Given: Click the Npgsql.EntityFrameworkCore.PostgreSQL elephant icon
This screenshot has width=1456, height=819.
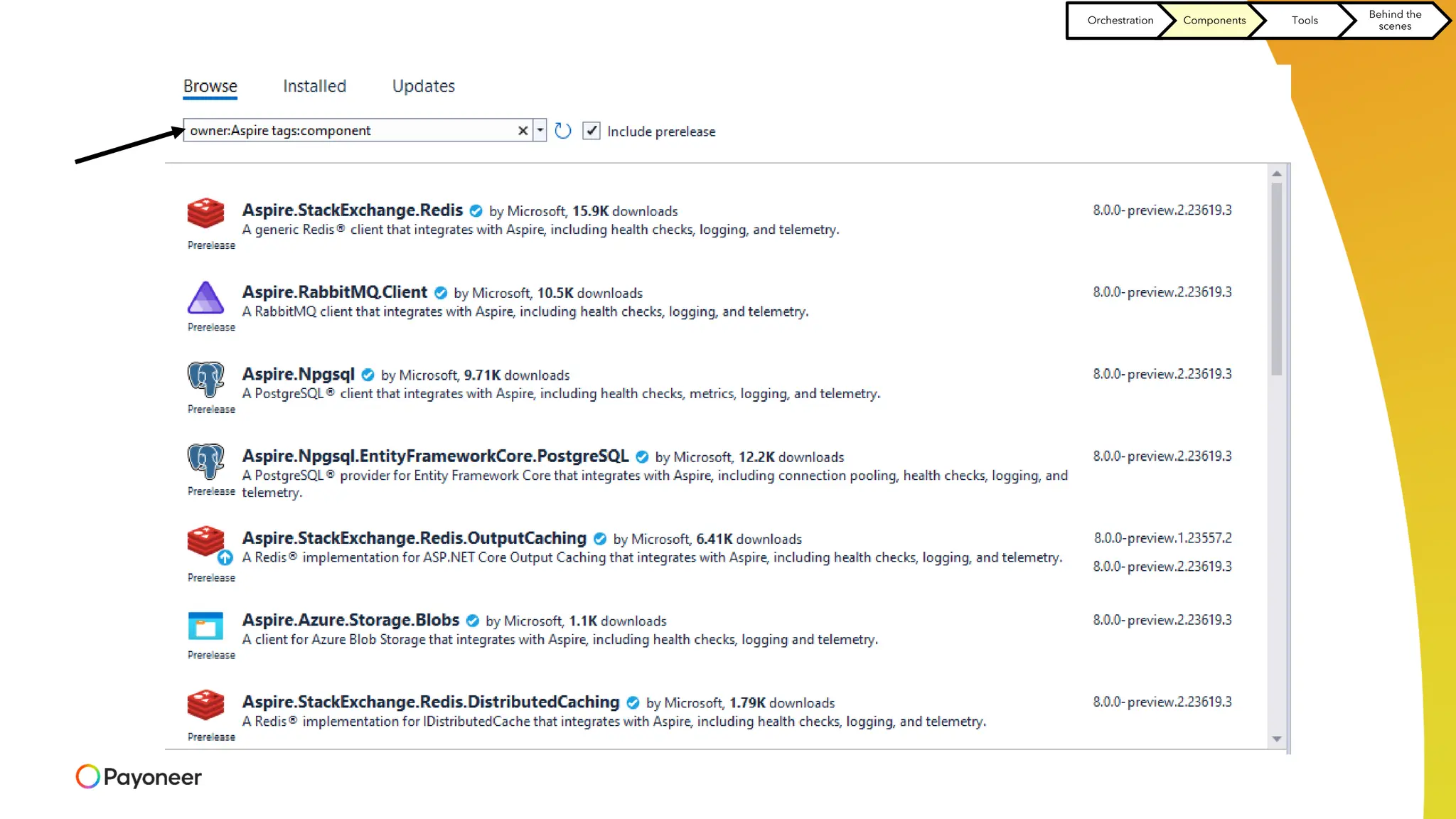Looking at the screenshot, I should [x=205, y=461].
